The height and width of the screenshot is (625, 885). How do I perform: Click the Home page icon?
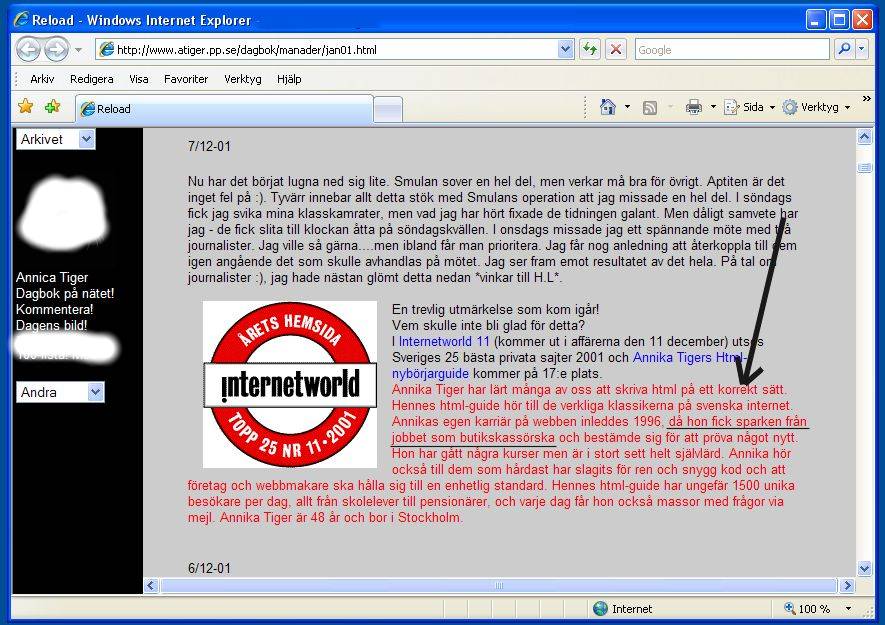608,107
